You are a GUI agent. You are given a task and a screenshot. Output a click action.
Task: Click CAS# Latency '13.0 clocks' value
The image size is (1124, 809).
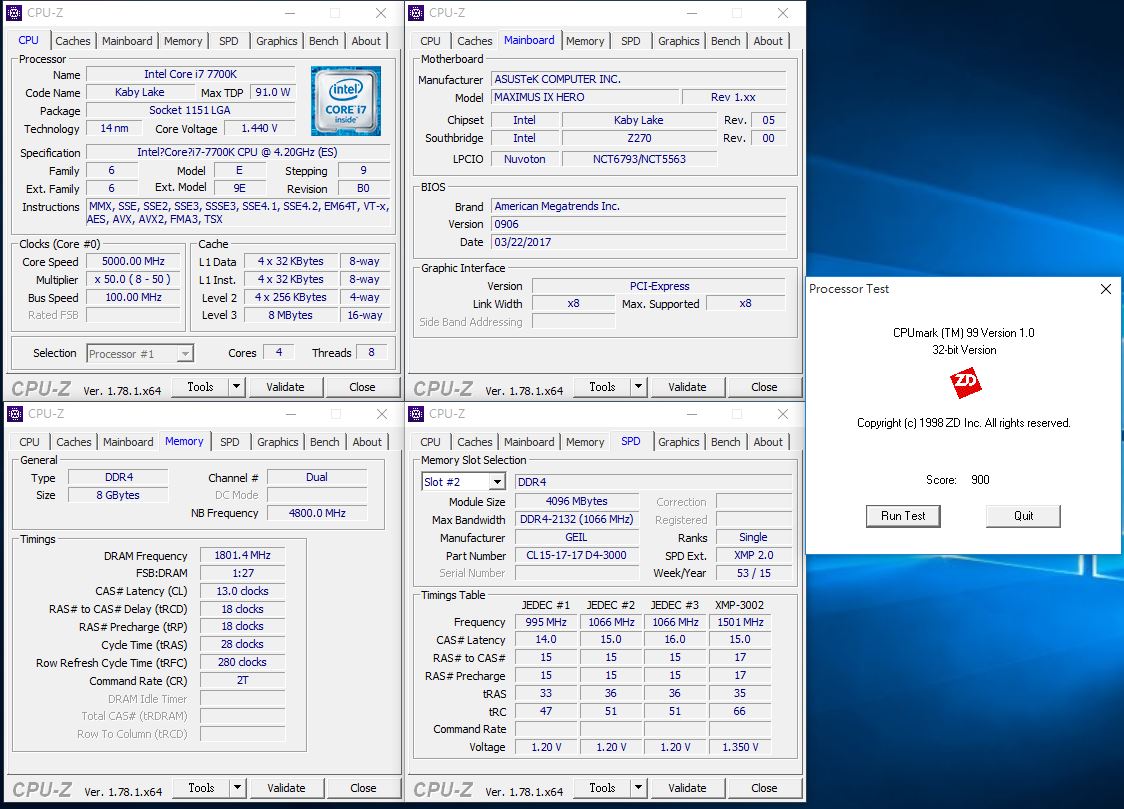(242, 591)
